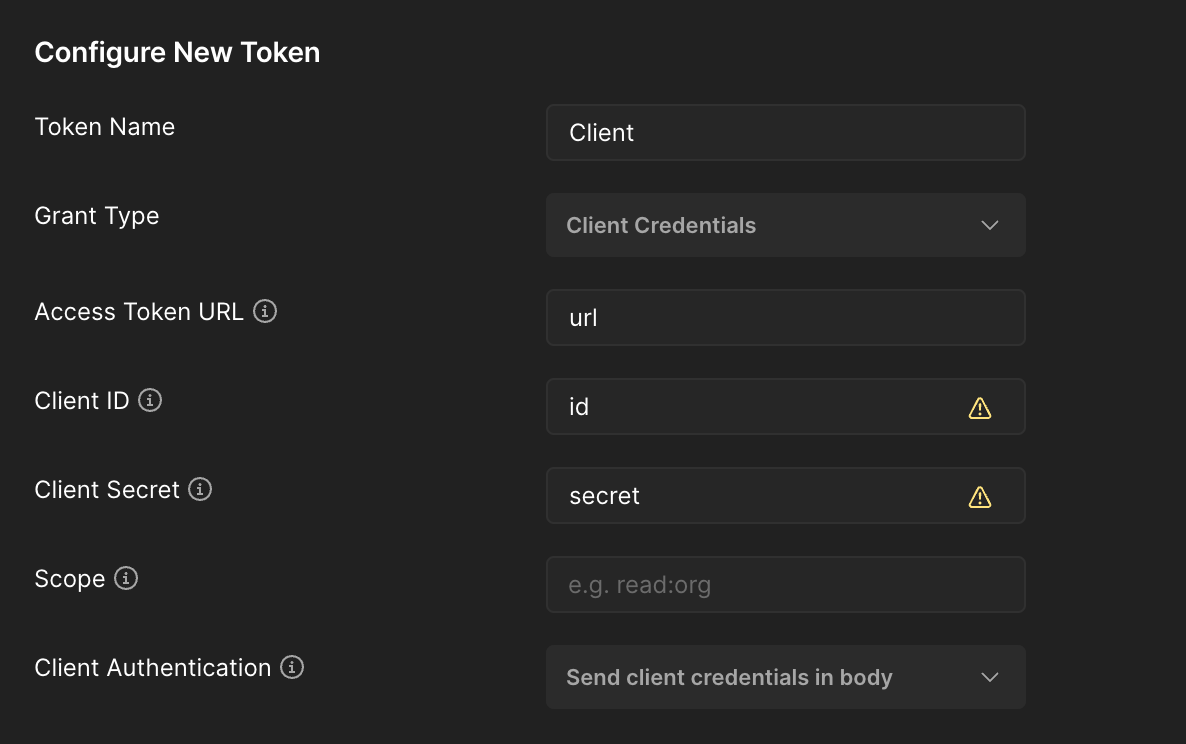
Task: Select the Client Credentials value in Grant Type
Action: [x=661, y=225]
